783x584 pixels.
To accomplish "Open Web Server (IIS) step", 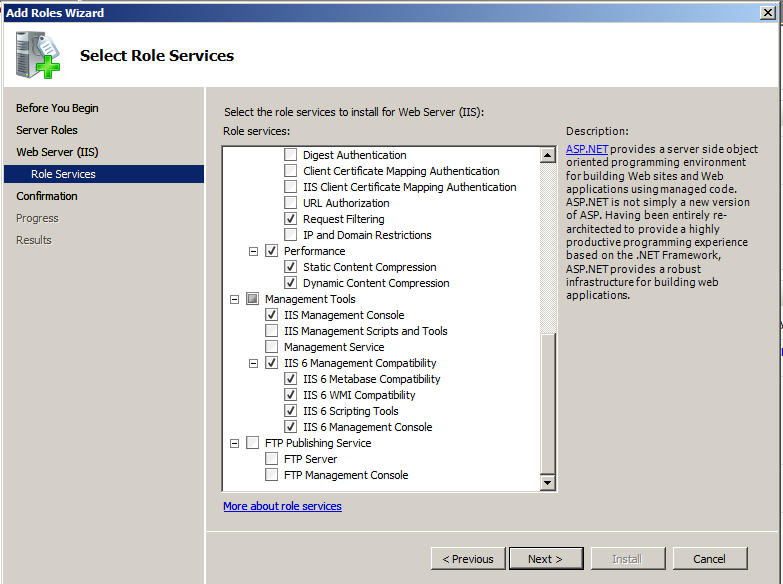I will (57, 152).
